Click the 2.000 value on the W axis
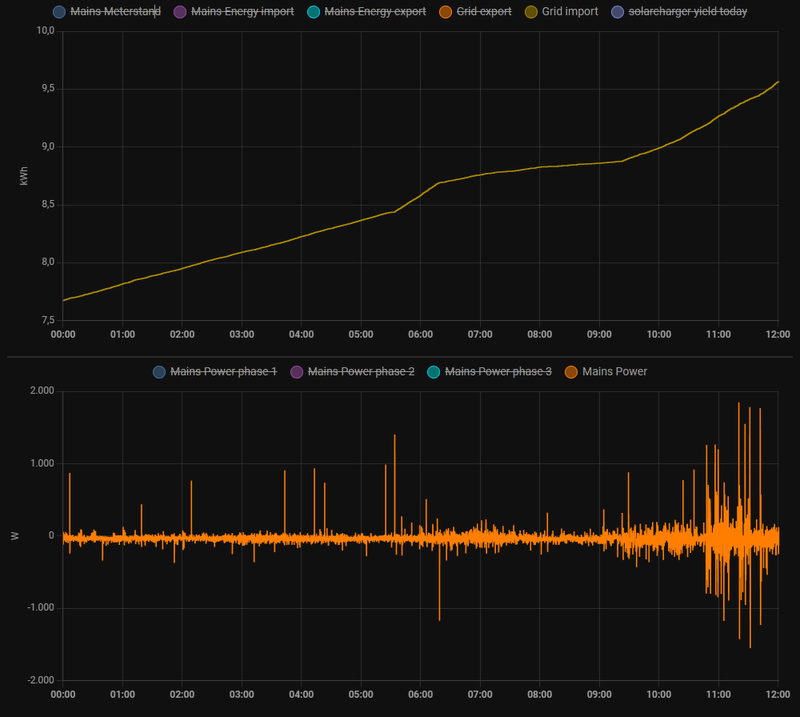The width and height of the screenshot is (800, 717). coord(42,390)
